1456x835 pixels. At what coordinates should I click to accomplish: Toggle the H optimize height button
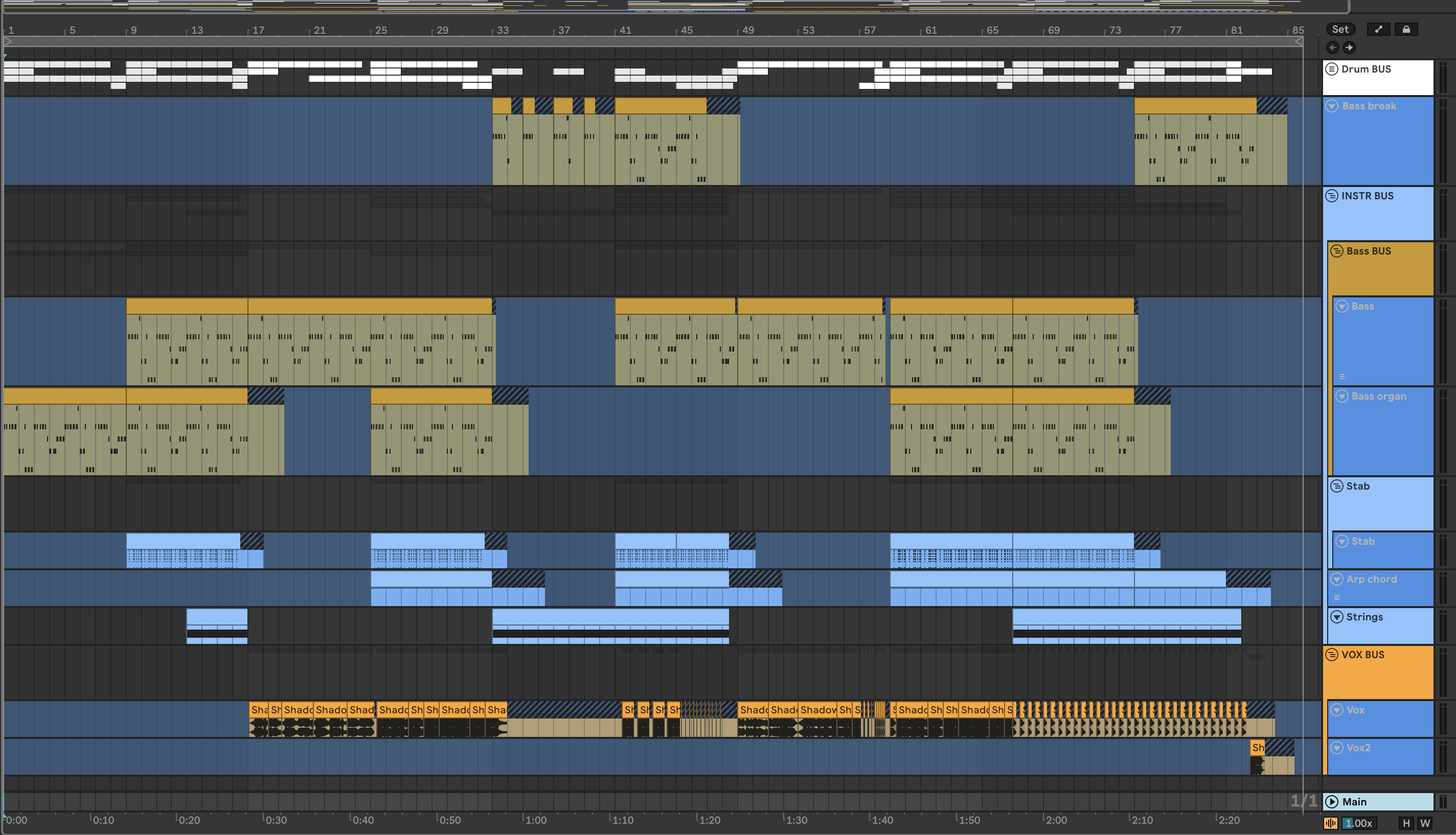click(x=1405, y=823)
